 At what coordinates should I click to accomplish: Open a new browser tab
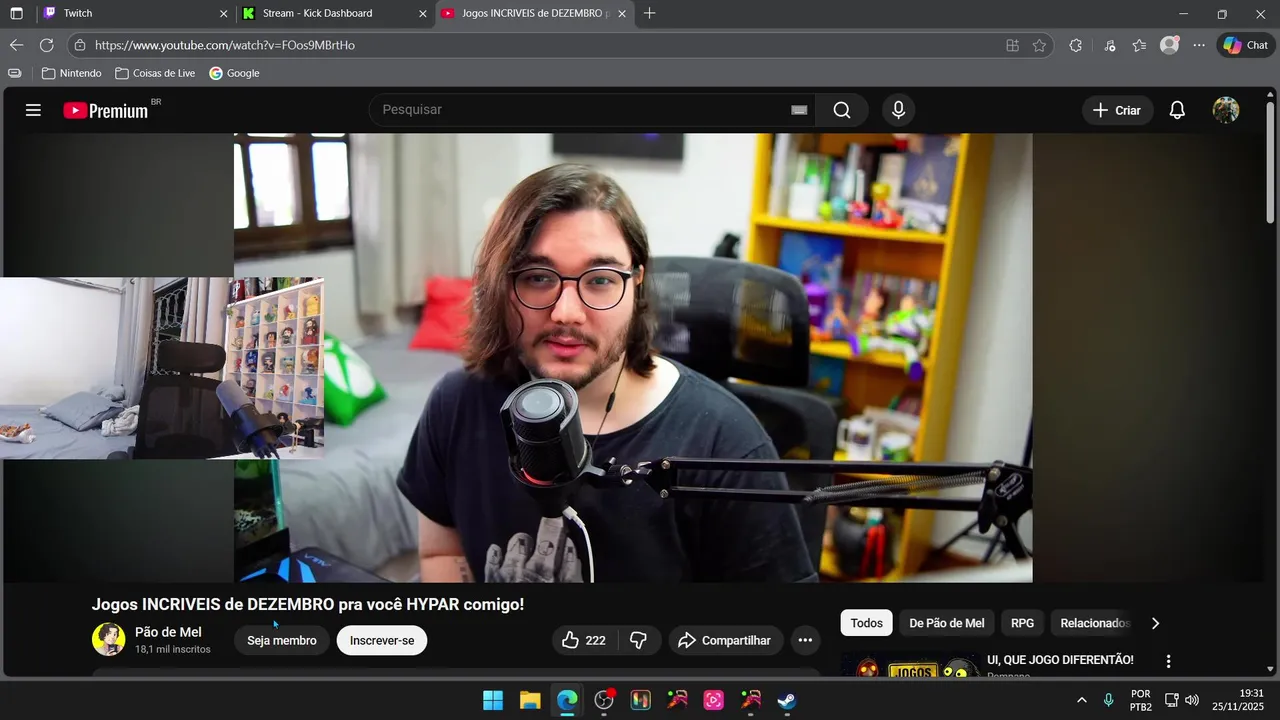click(650, 13)
